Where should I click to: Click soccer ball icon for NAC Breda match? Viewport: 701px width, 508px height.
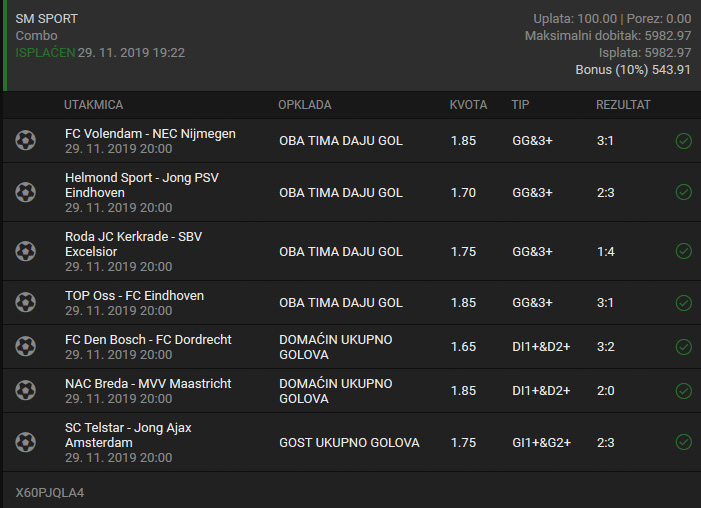coord(25,390)
